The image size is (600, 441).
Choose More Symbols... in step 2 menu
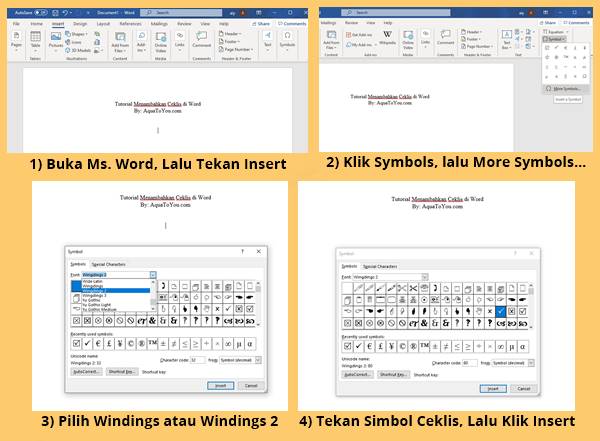tap(566, 88)
